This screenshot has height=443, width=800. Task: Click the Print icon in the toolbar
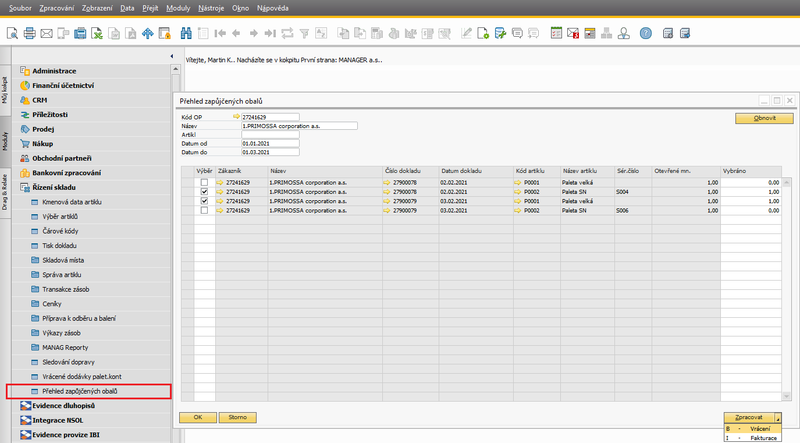pos(30,34)
